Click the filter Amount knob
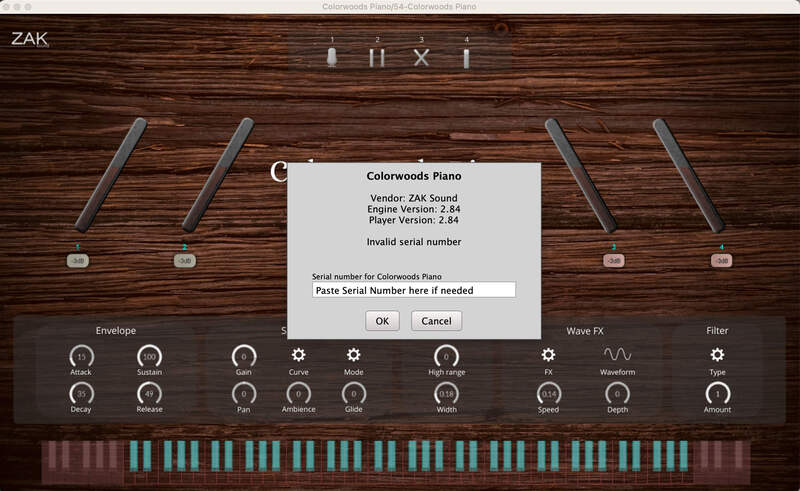The image size is (800, 491). click(717, 394)
